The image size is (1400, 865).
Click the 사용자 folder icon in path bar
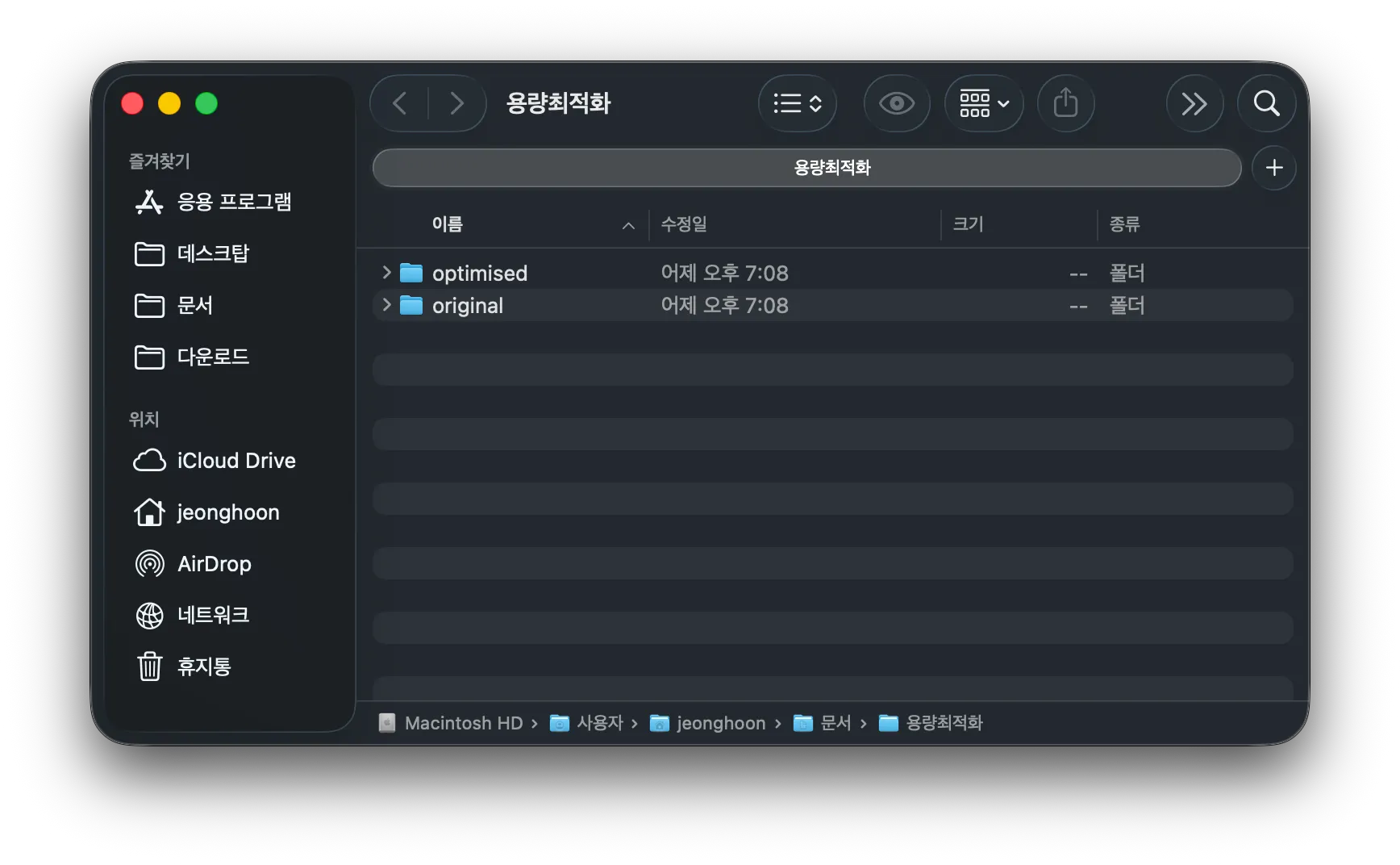pos(560,723)
